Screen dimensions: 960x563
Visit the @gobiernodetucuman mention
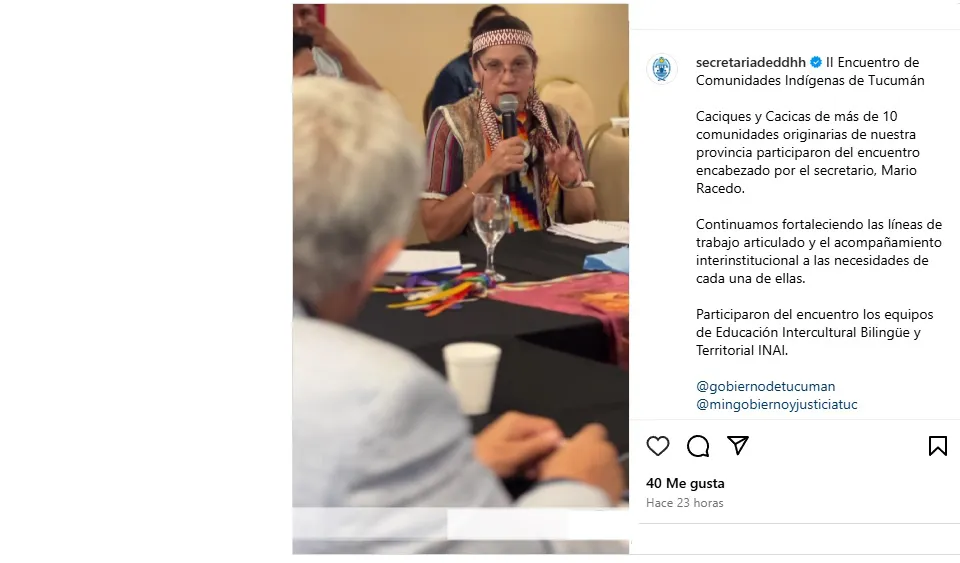click(765, 386)
